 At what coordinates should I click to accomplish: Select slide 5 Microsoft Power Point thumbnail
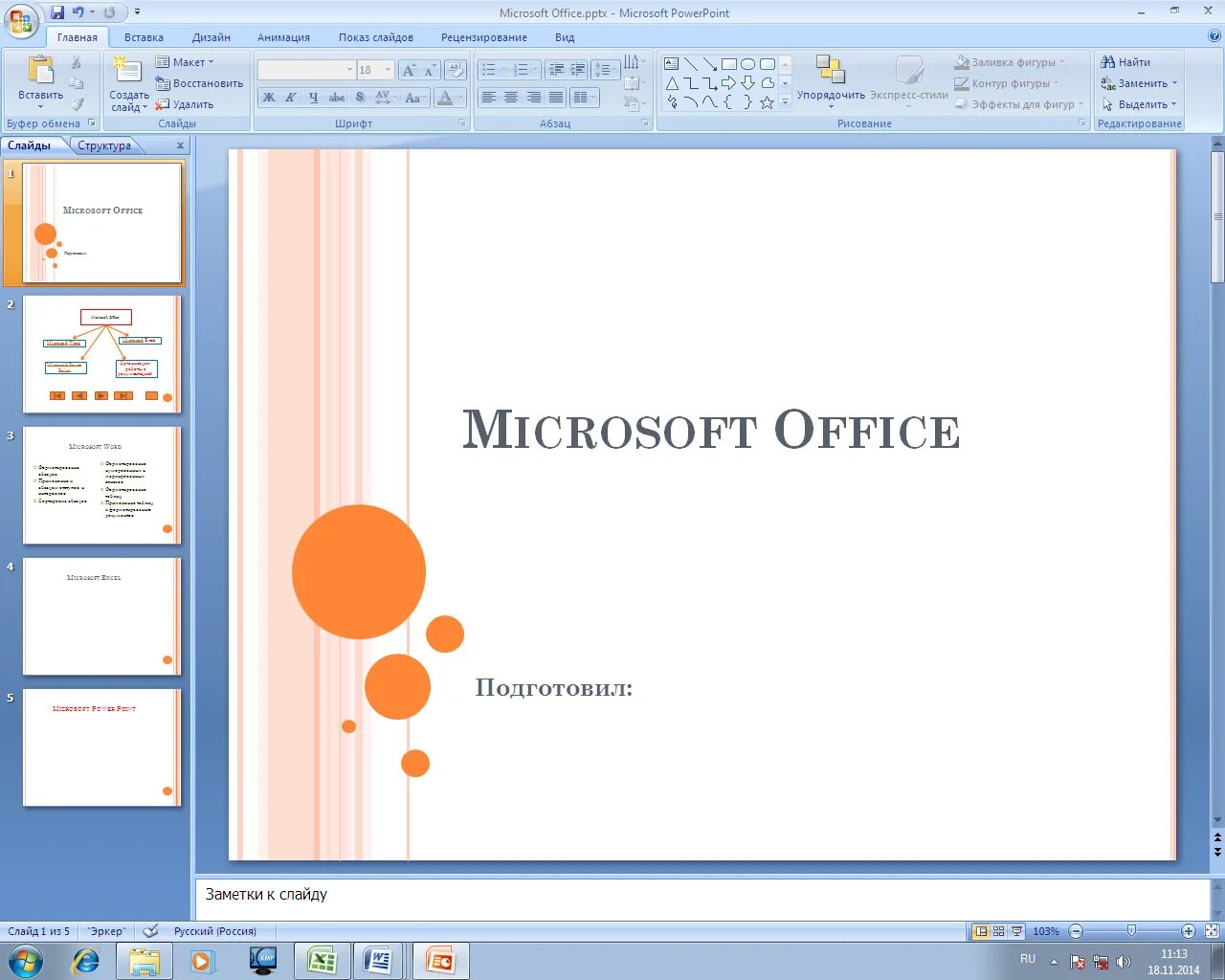pyautogui.click(x=102, y=747)
